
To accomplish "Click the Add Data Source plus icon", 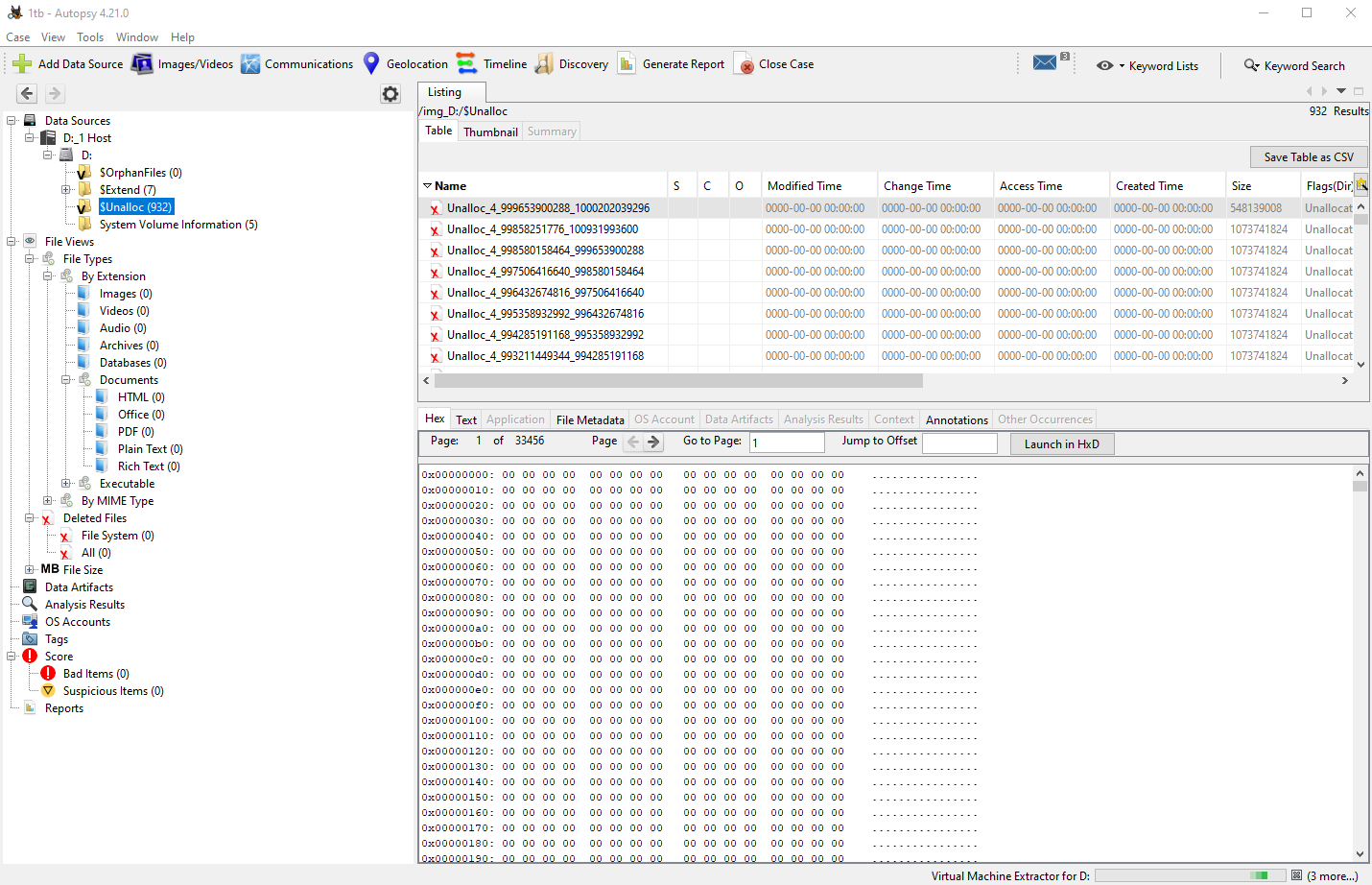I will (x=21, y=64).
